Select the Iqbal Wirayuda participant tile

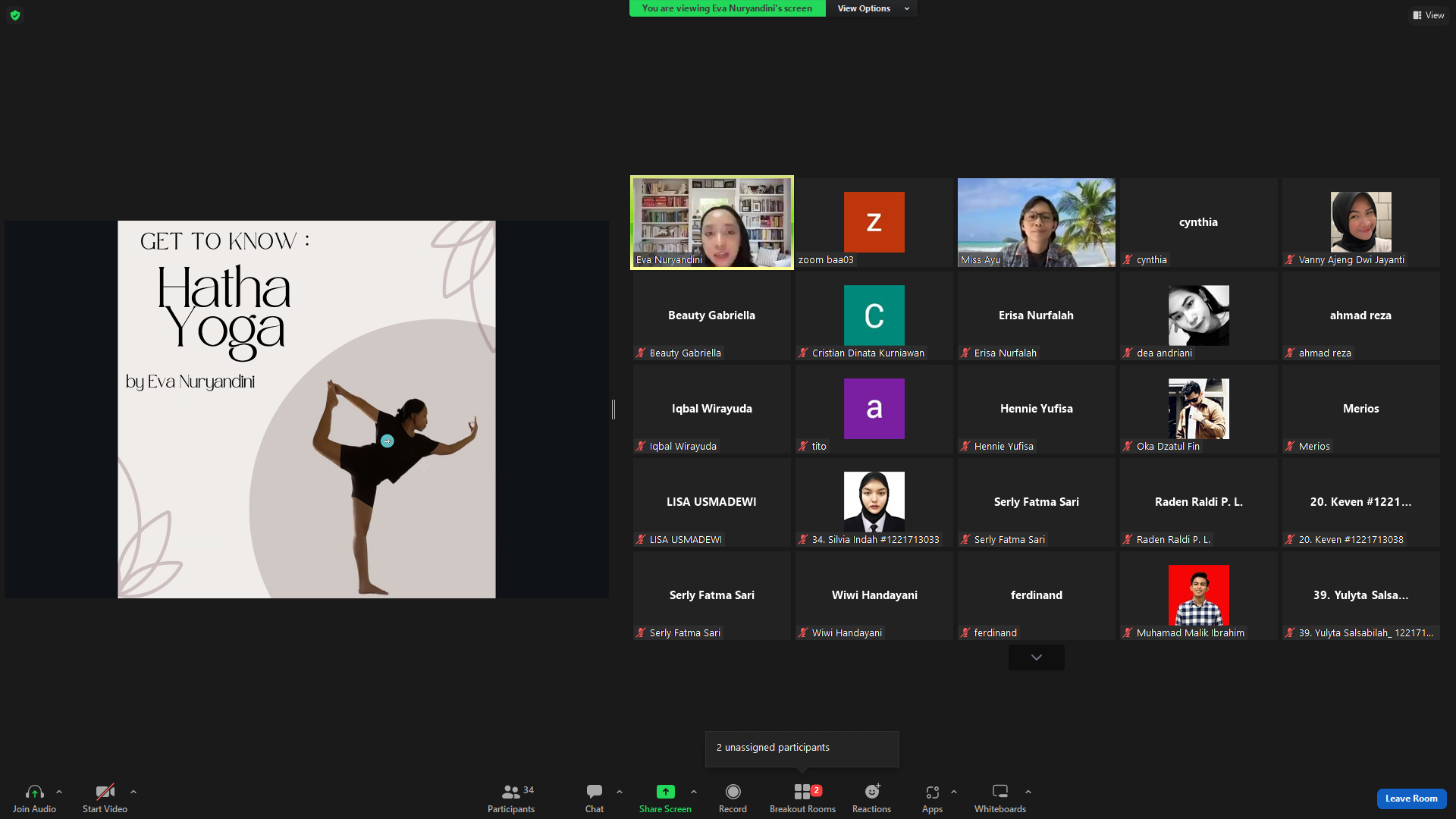[712, 409]
